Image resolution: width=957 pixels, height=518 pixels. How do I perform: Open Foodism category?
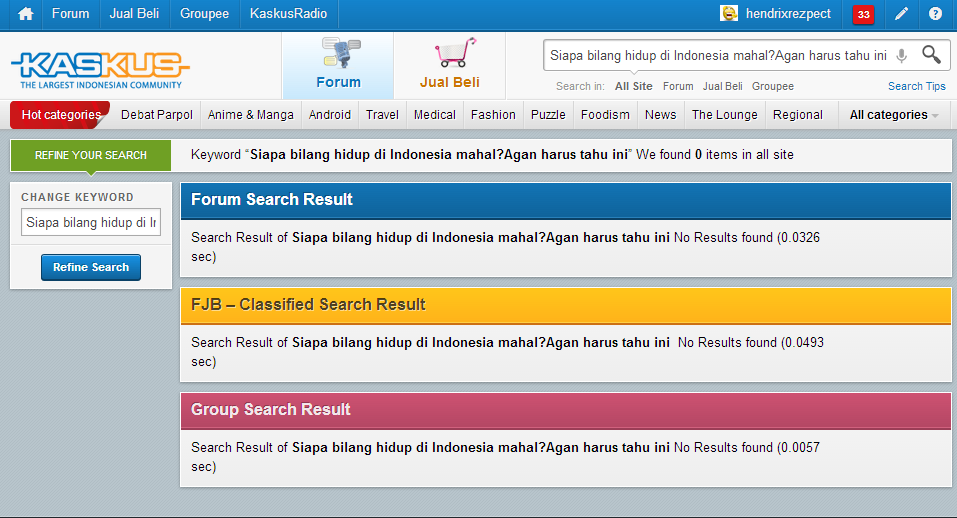[605, 115]
